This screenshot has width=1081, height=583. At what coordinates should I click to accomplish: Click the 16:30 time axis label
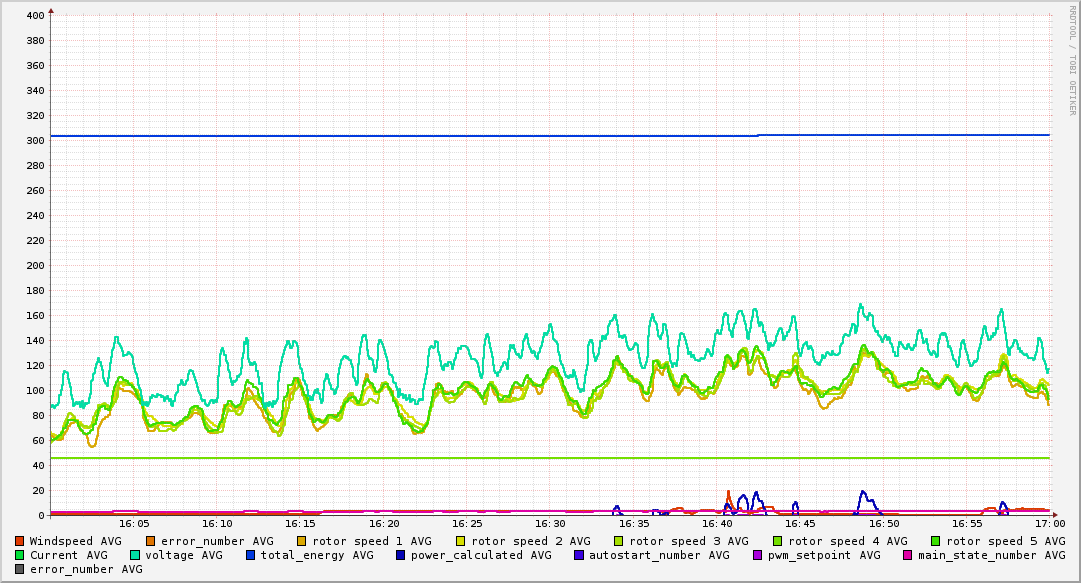click(550, 523)
